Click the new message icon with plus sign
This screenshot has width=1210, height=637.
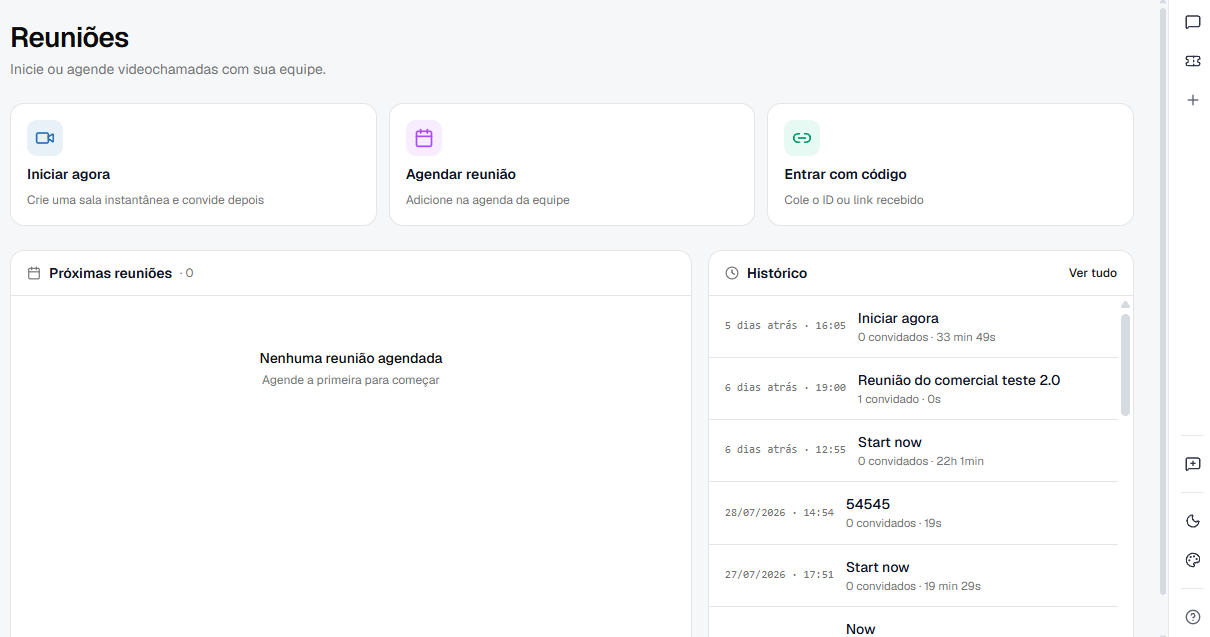[1192, 464]
